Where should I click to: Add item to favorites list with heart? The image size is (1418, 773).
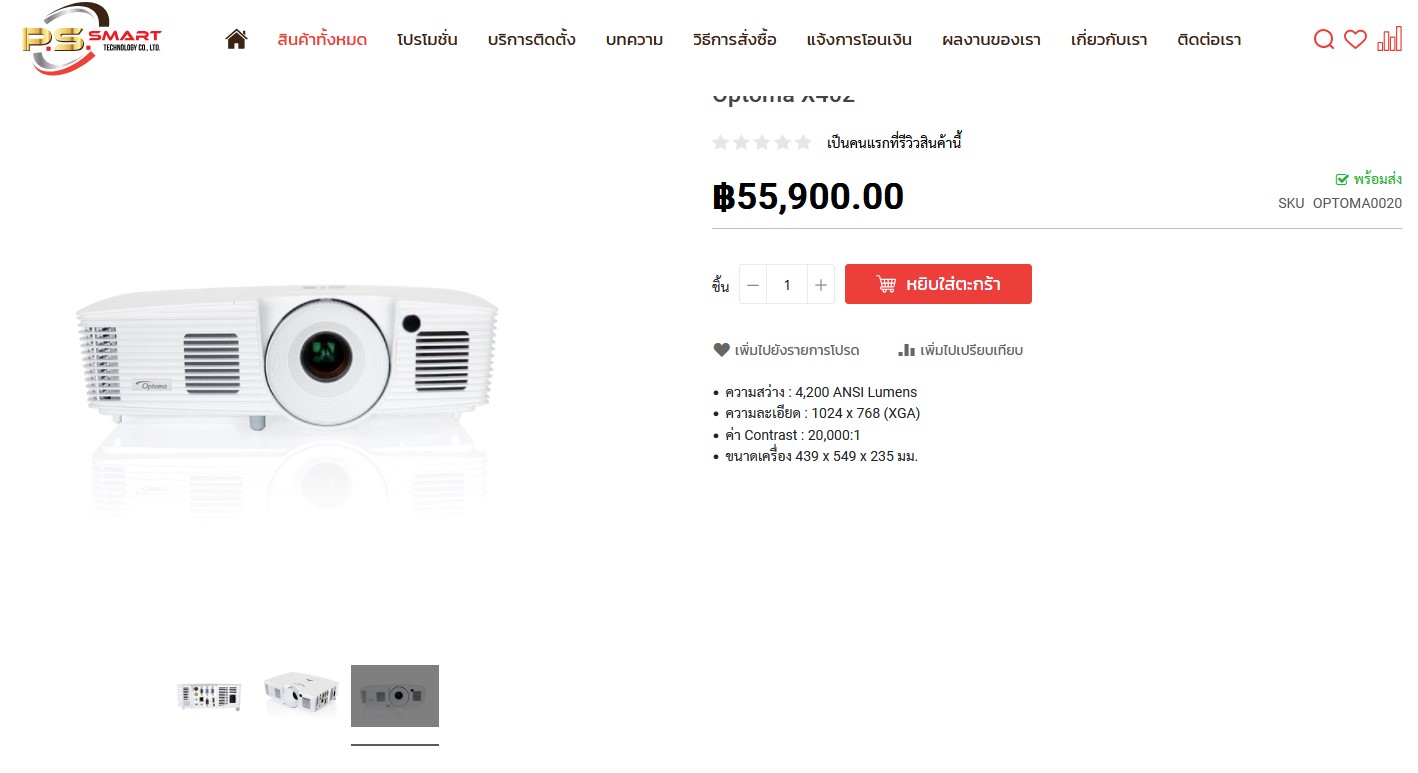[786, 350]
